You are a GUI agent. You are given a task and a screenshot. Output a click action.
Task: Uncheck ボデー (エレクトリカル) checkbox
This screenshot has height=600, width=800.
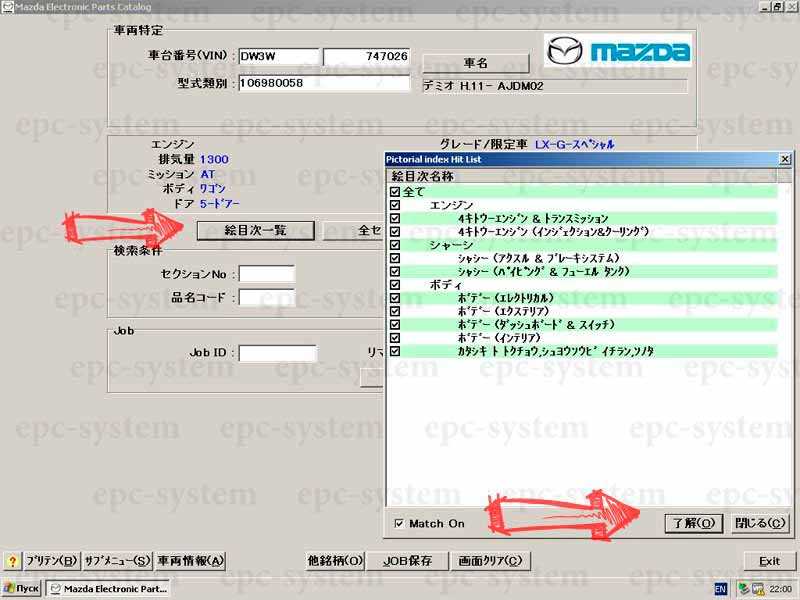394,298
